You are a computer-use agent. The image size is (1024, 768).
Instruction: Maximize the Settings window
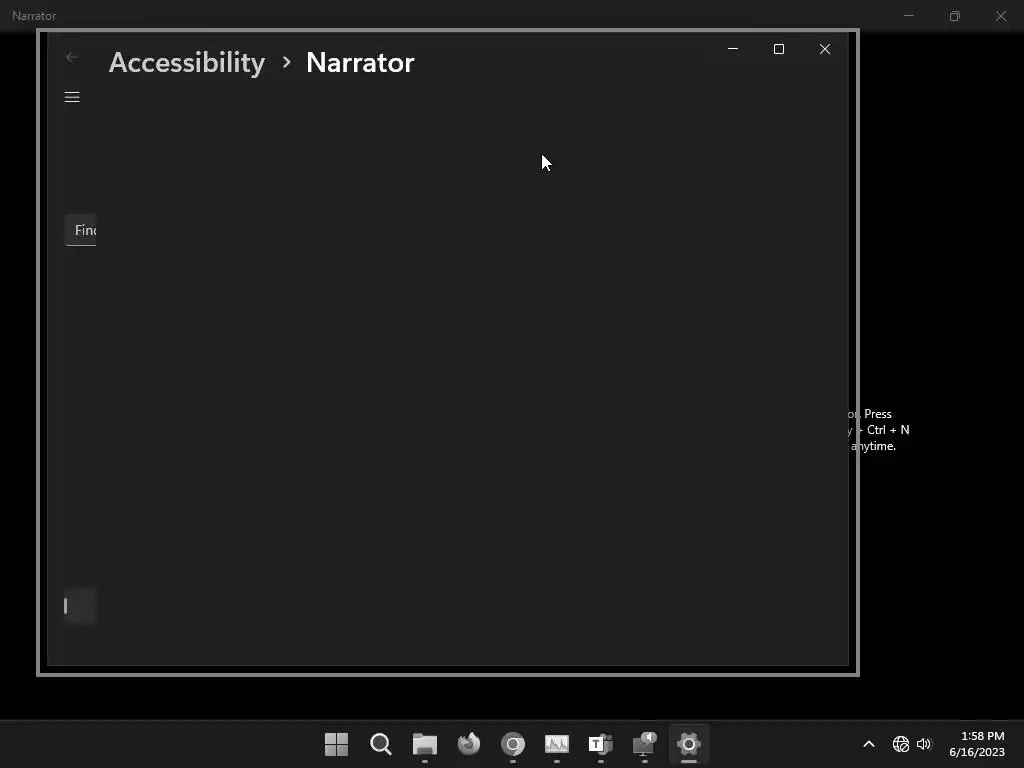[778, 49]
